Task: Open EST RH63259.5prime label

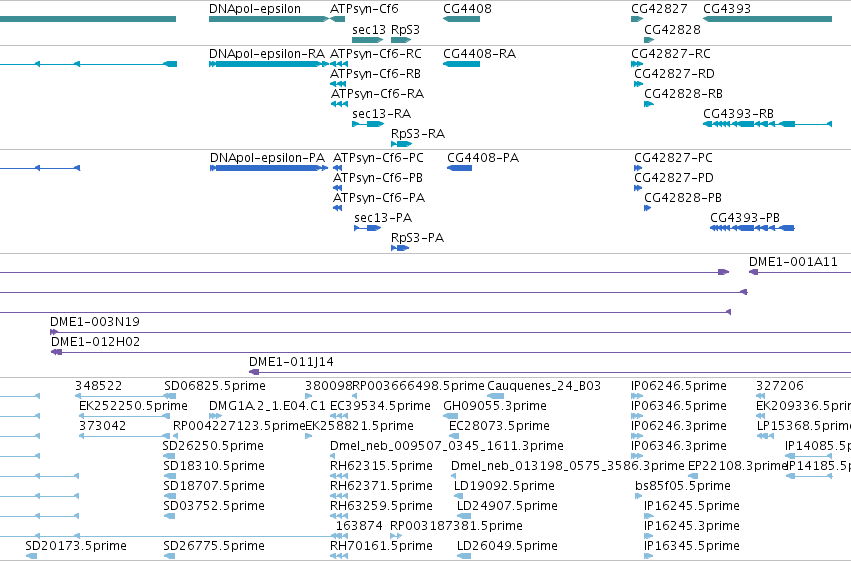Action: pos(381,506)
